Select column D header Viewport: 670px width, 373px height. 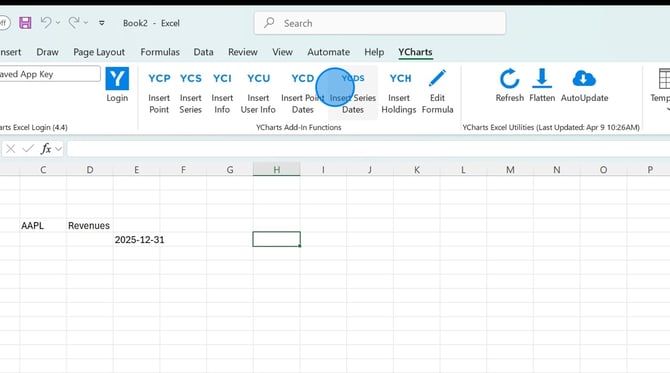[90, 170]
